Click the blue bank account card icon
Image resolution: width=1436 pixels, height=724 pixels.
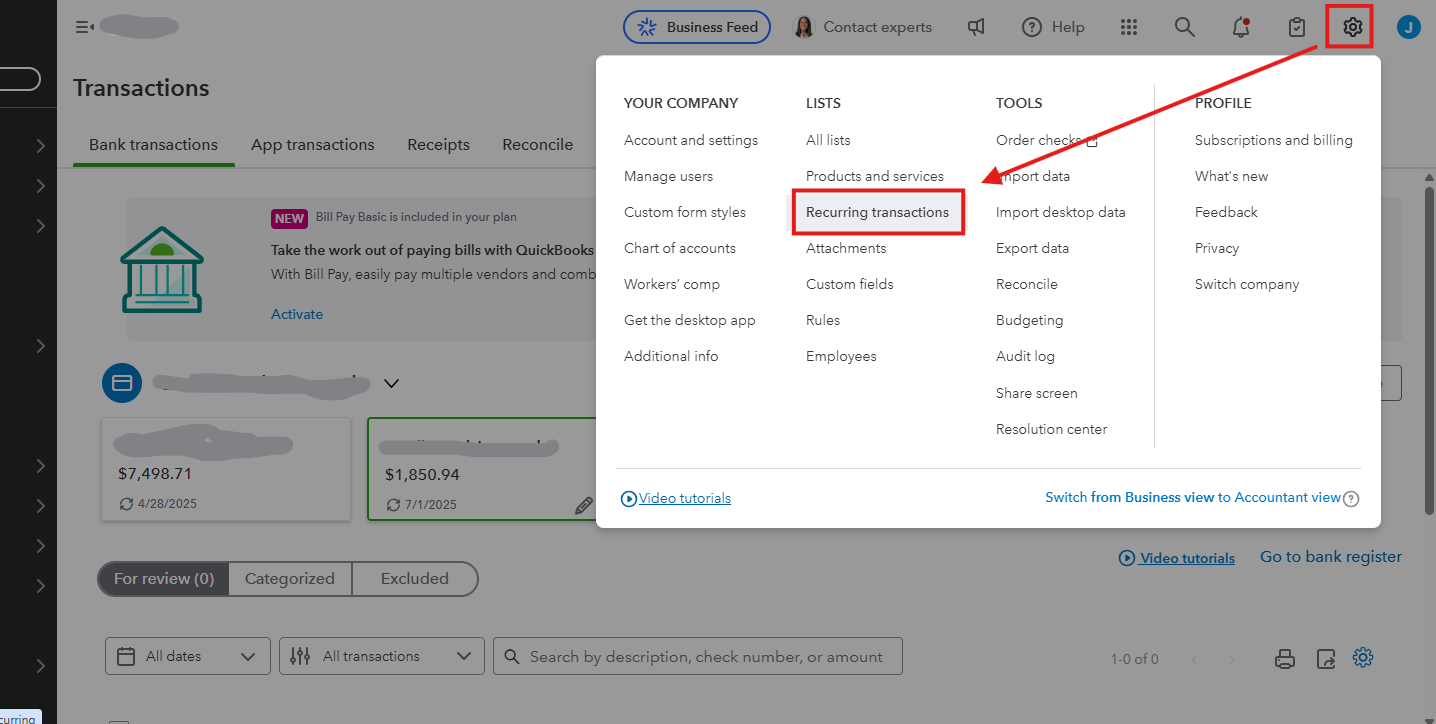pyautogui.click(x=122, y=383)
